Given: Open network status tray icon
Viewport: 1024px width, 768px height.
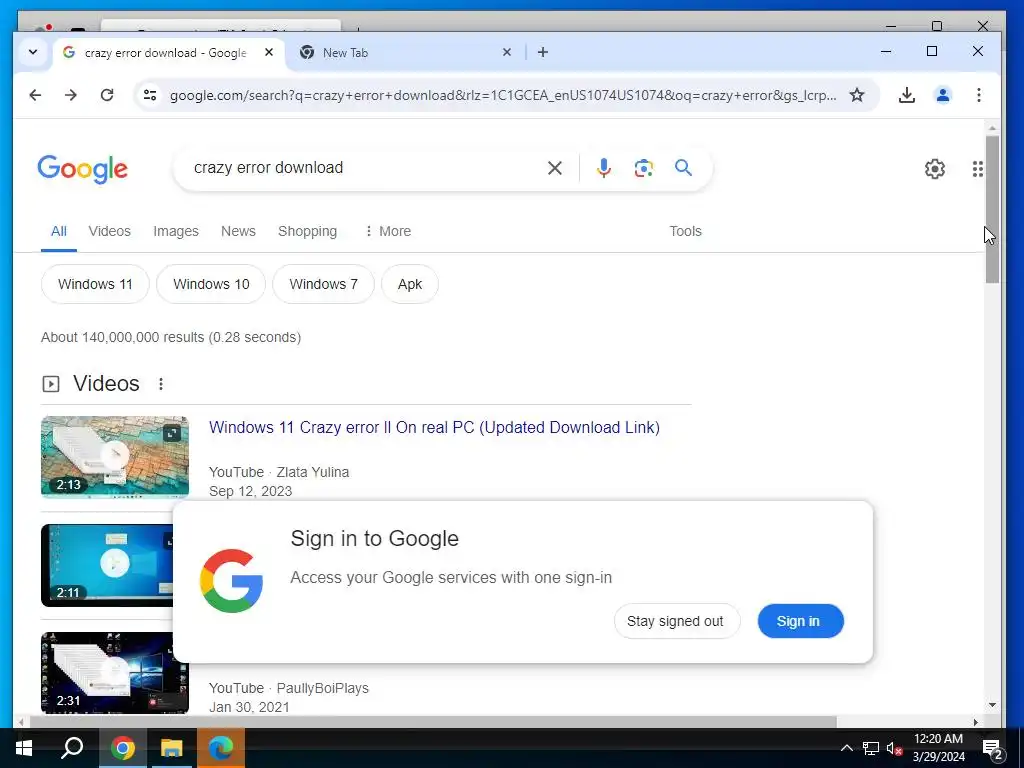Looking at the screenshot, I should coord(871,748).
